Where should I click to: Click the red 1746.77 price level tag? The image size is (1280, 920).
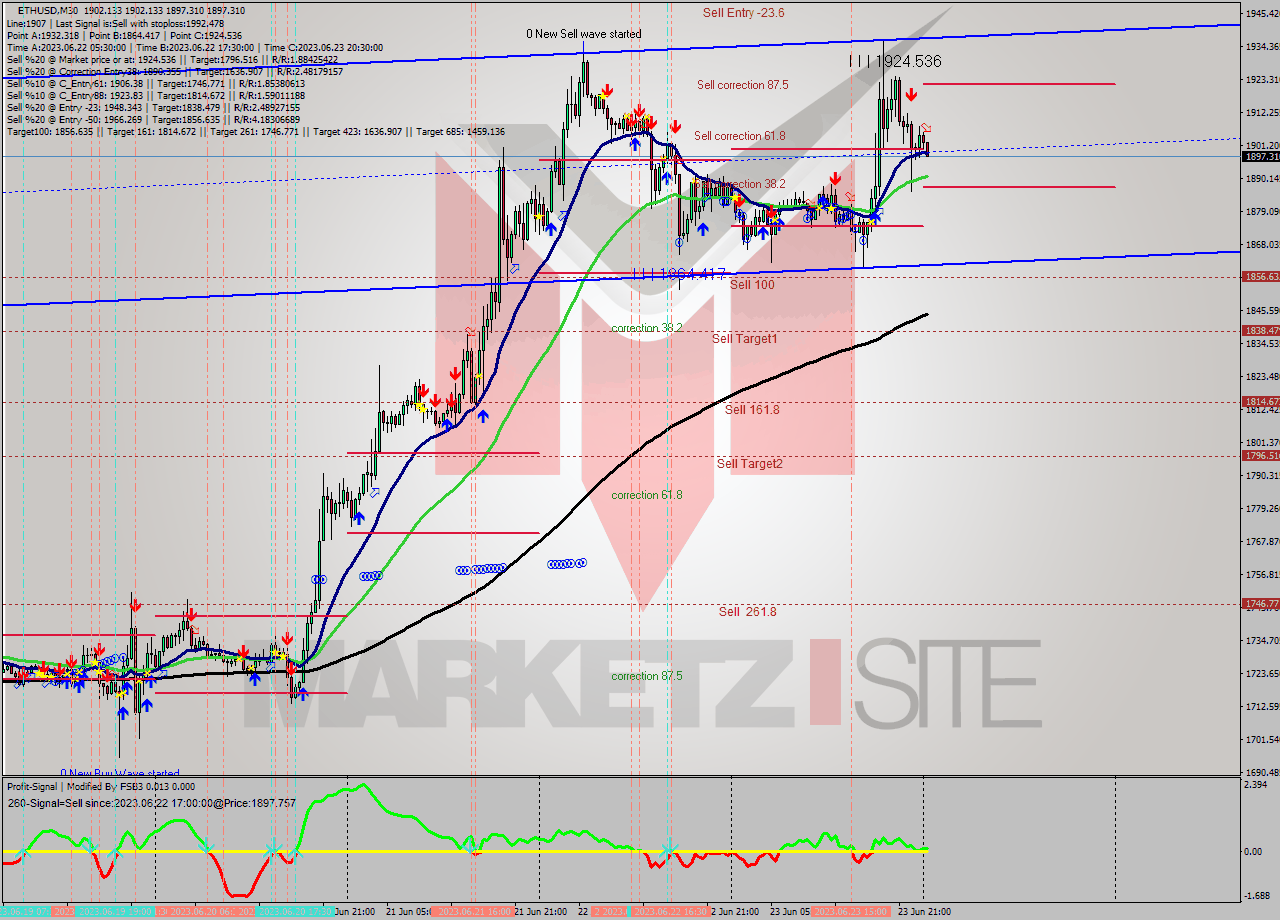point(1260,604)
